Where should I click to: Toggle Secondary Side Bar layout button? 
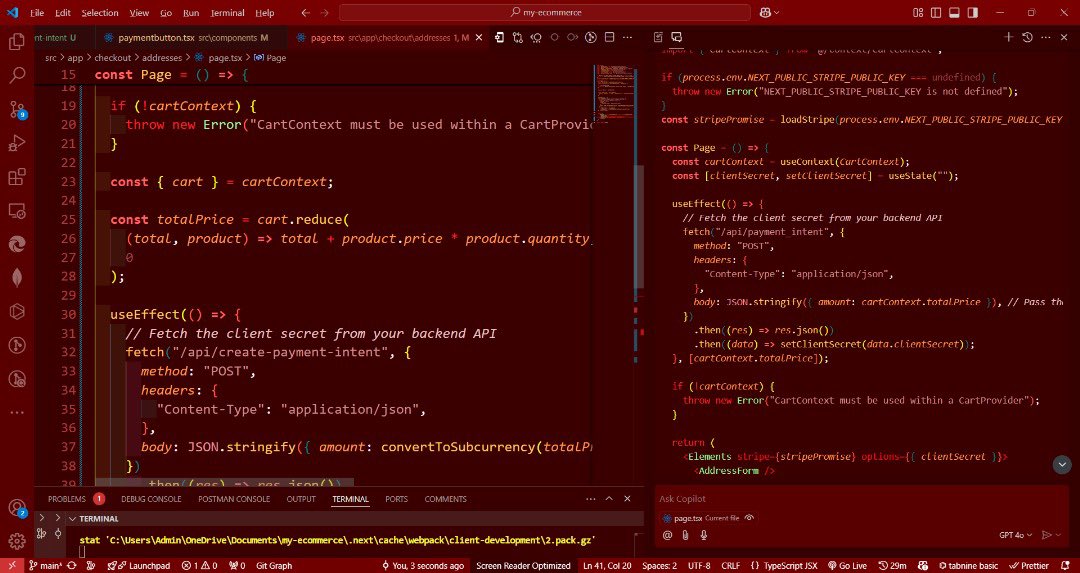tap(973, 12)
